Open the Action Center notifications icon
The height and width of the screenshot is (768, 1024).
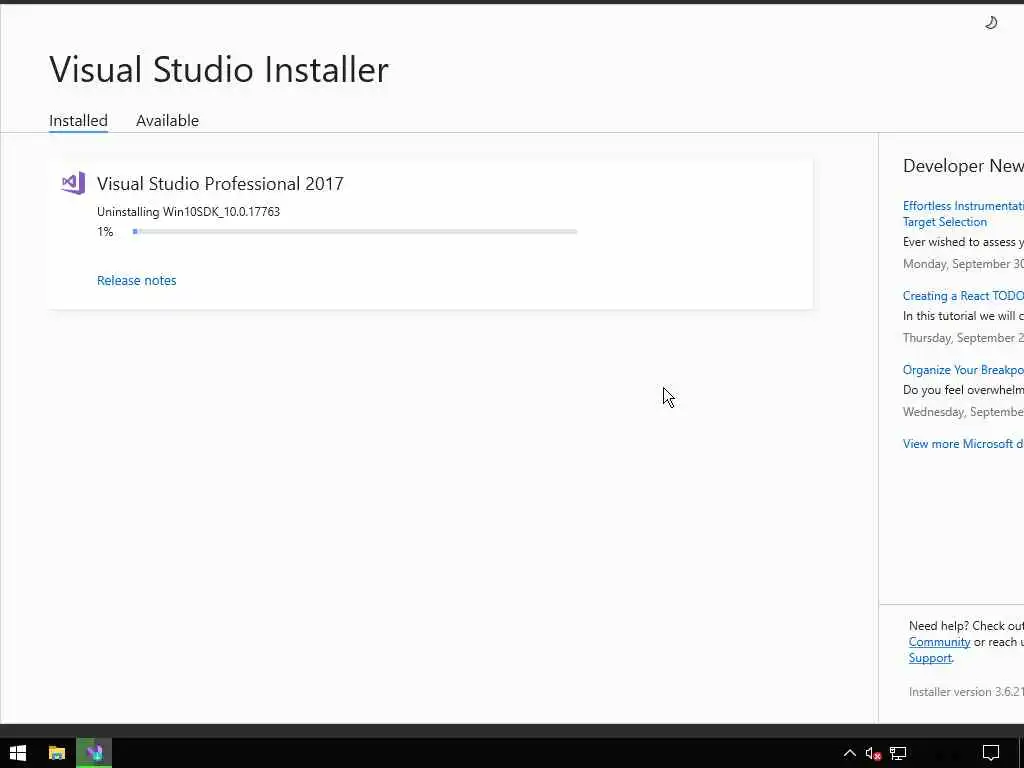[x=991, y=754]
